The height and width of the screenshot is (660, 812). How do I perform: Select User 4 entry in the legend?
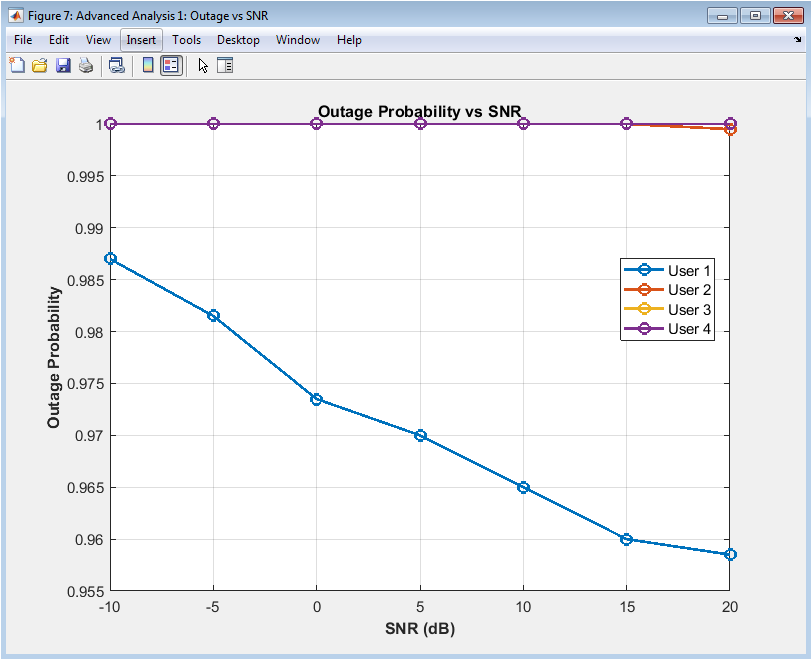(689, 330)
